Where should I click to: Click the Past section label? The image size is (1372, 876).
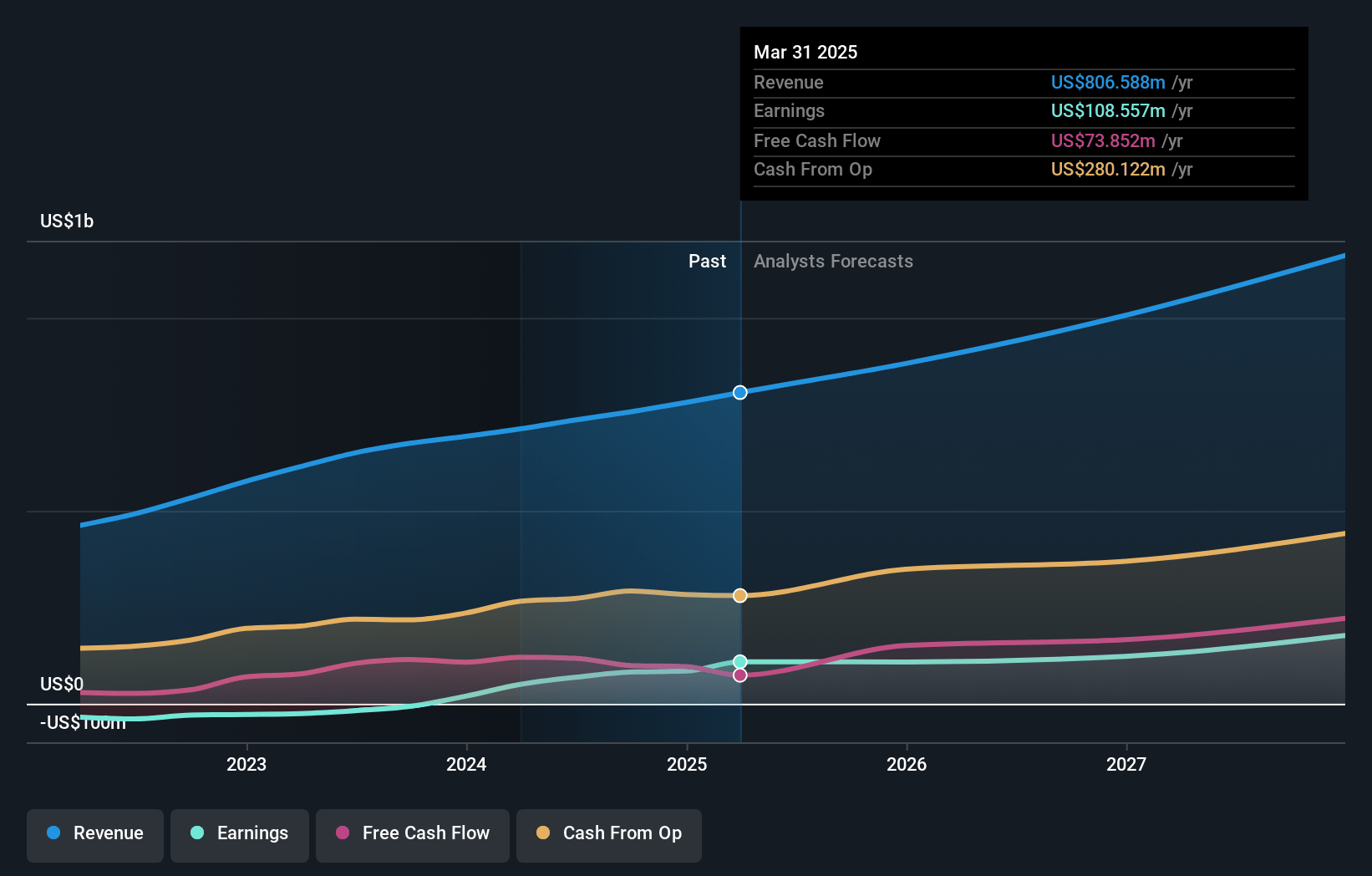tap(707, 261)
